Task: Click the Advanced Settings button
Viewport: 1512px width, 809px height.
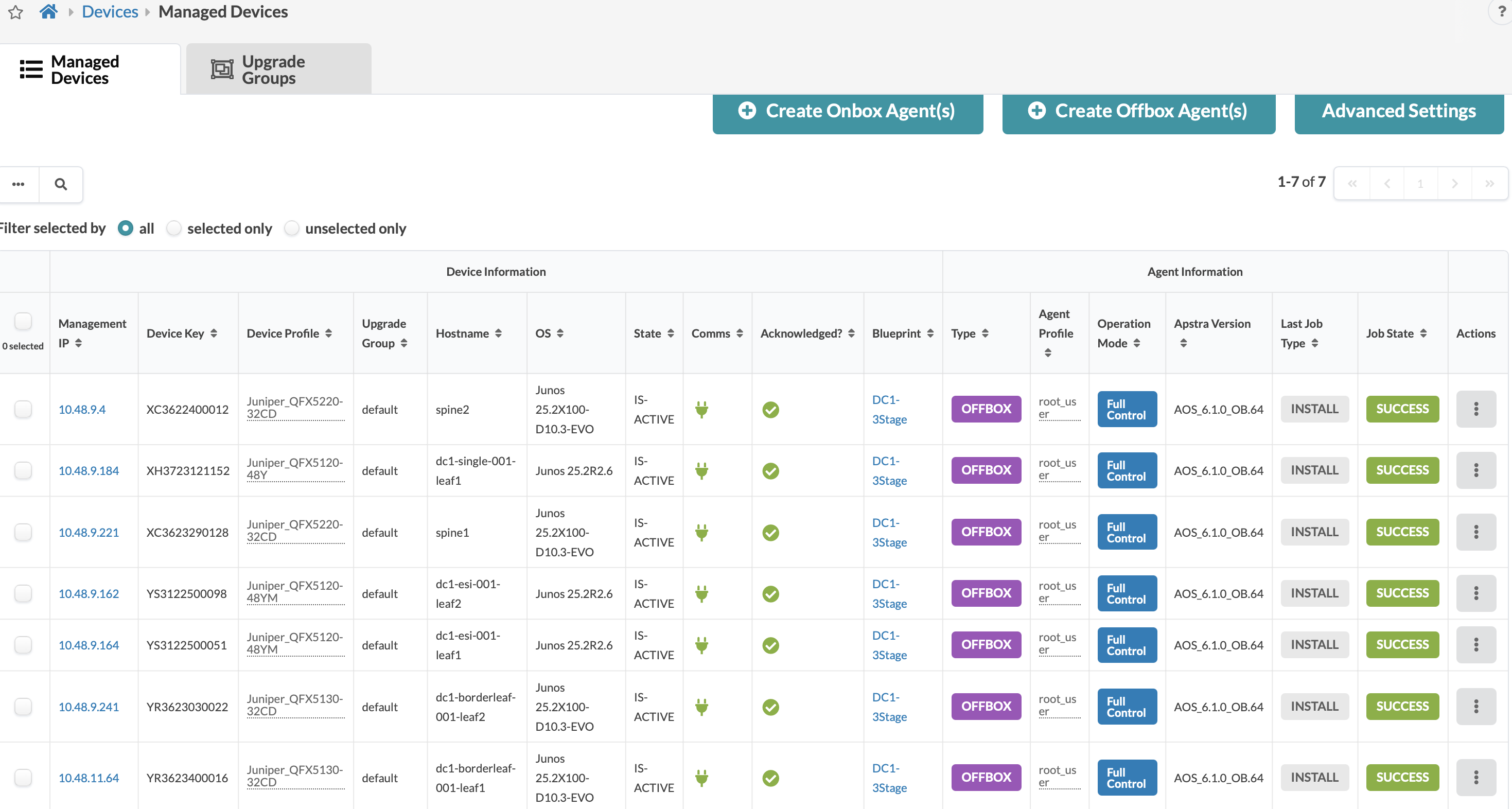Action: coord(1399,112)
